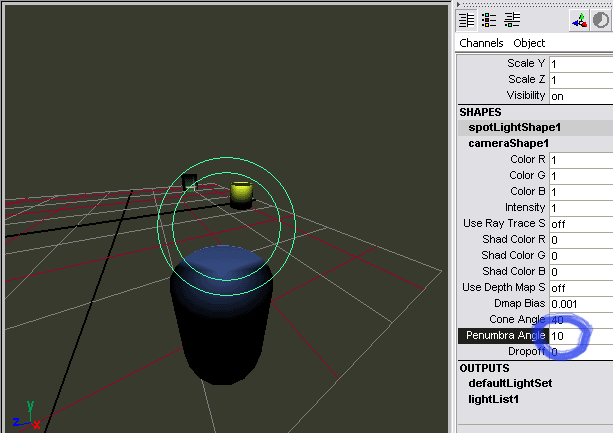Image resolution: width=613 pixels, height=433 pixels.
Task: Click the Attribute Editor layout icon
Action: click(489, 20)
